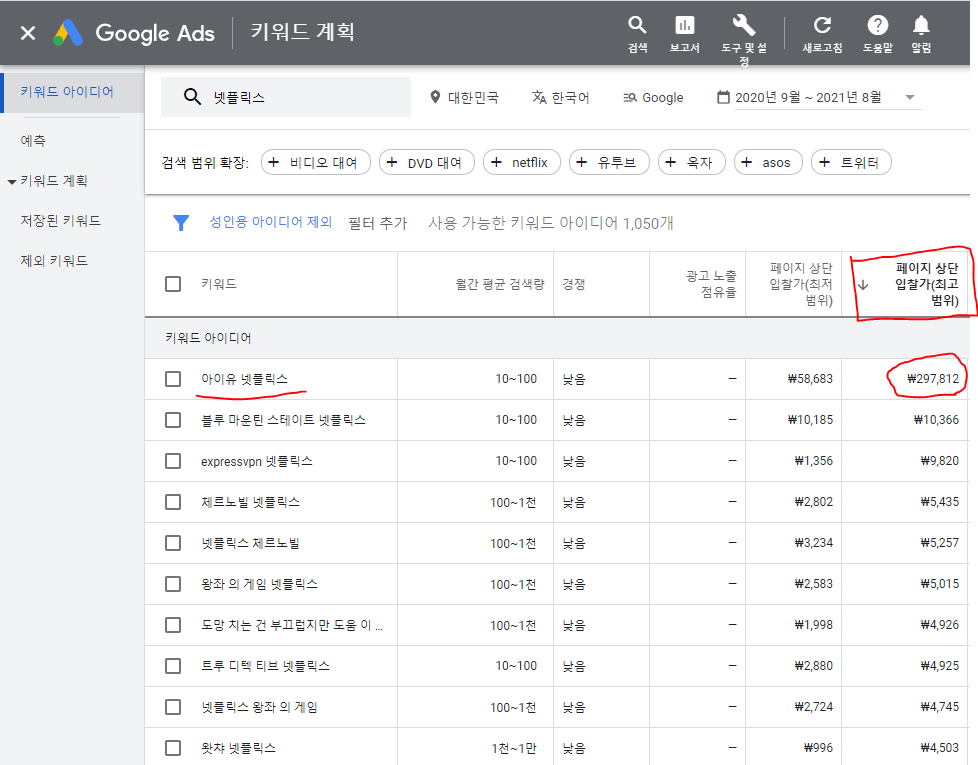Click the keyword expressvpn 넷플릭스
Viewport: 978px width, 765px height.
pyautogui.click(x=256, y=461)
